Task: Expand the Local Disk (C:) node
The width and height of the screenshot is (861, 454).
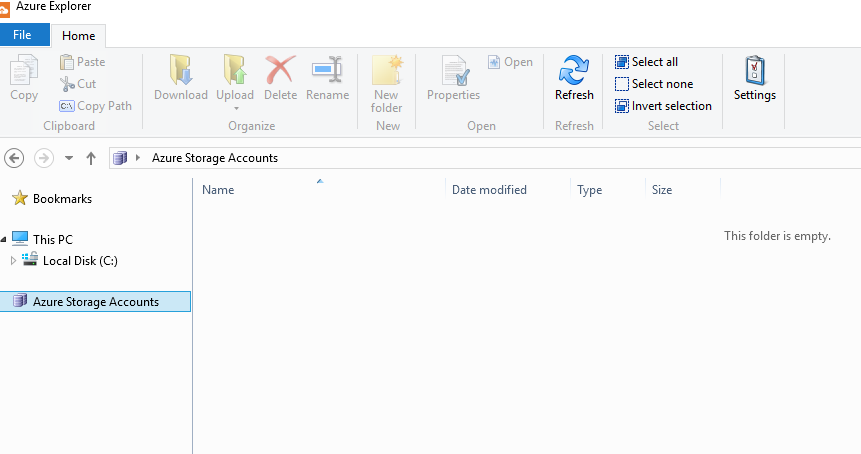Action: coord(13,261)
